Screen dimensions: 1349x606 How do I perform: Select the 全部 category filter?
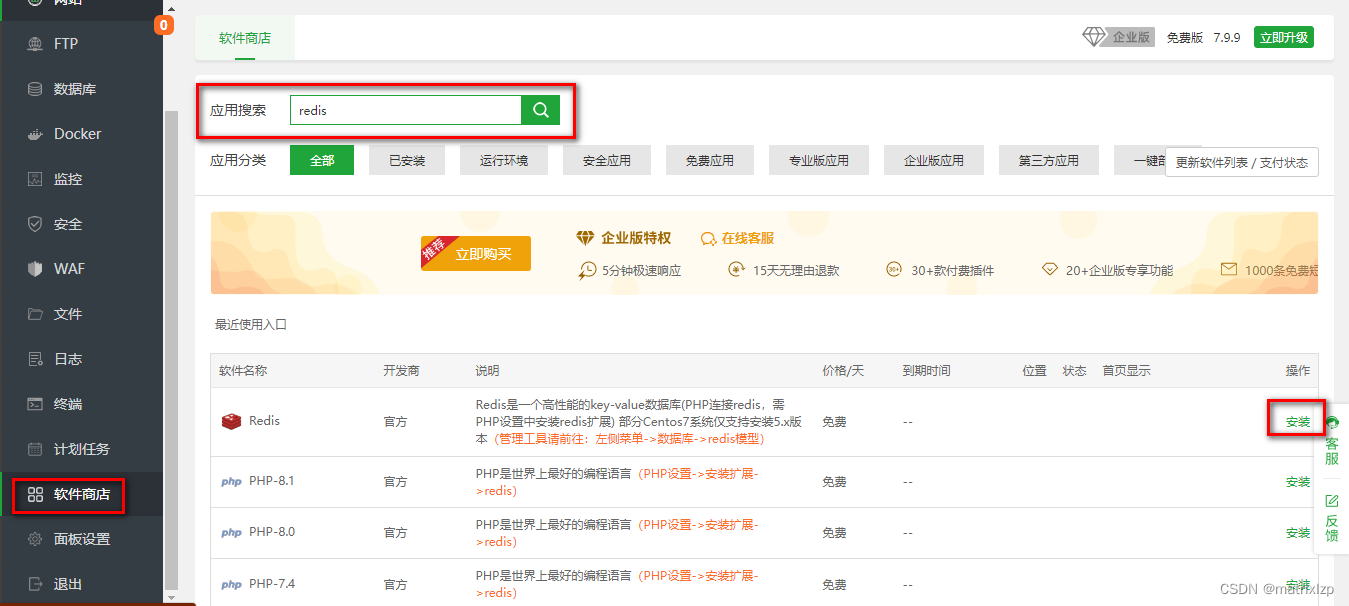pos(322,160)
